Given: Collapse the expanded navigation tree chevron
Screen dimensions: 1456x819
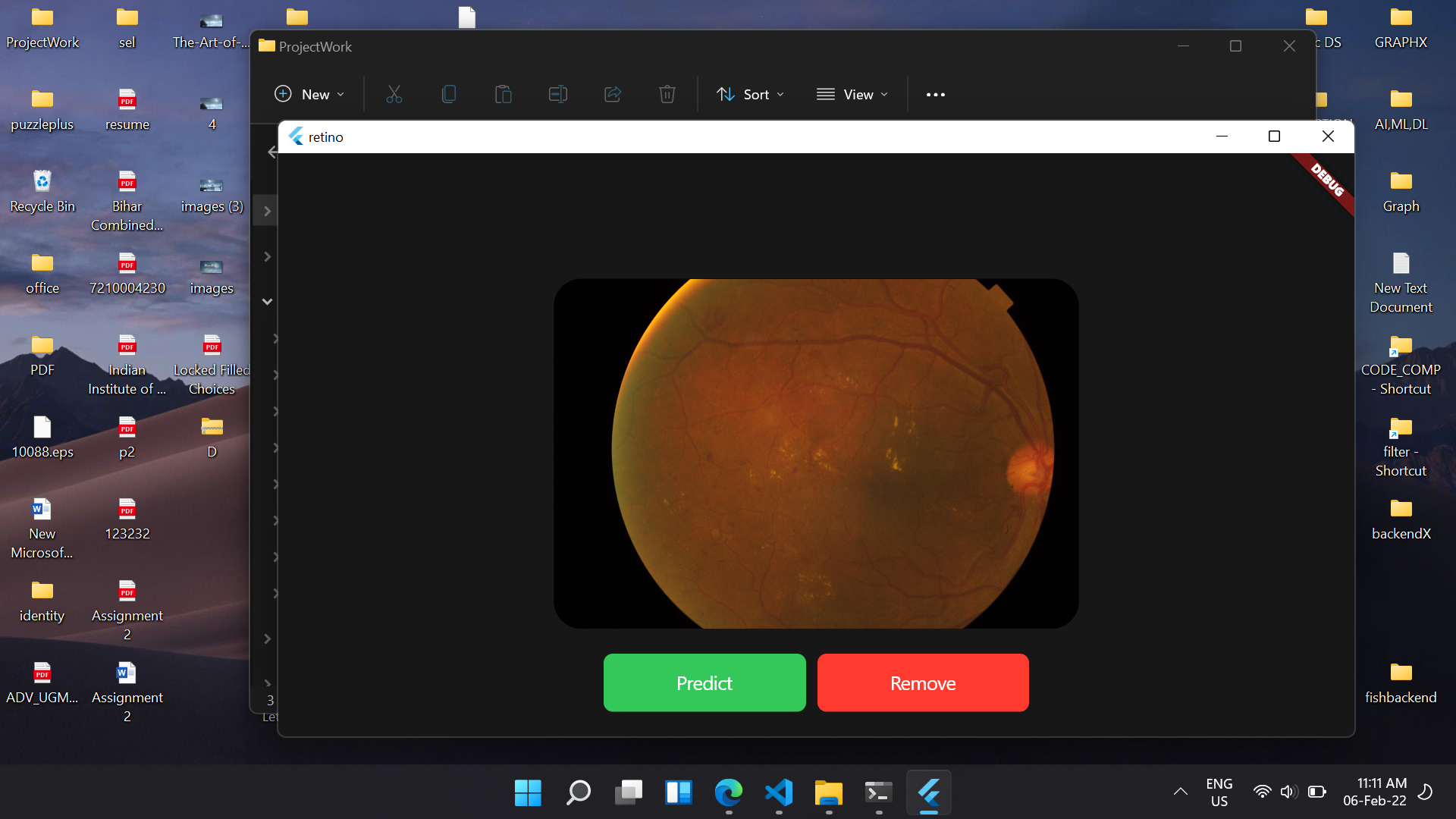Looking at the screenshot, I should click(267, 301).
